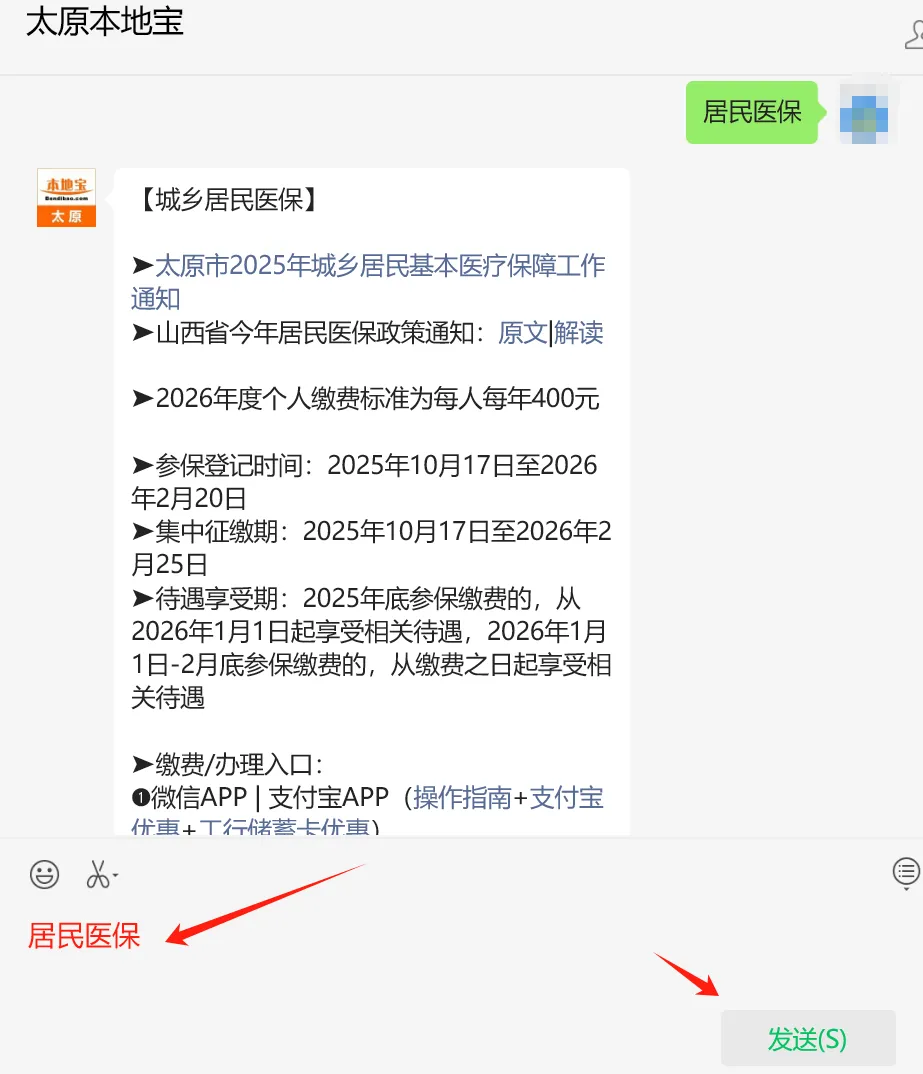The height and width of the screenshot is (1074, 923).
Task: Open the 原文 policy link
Action: [x=522, y=333]
